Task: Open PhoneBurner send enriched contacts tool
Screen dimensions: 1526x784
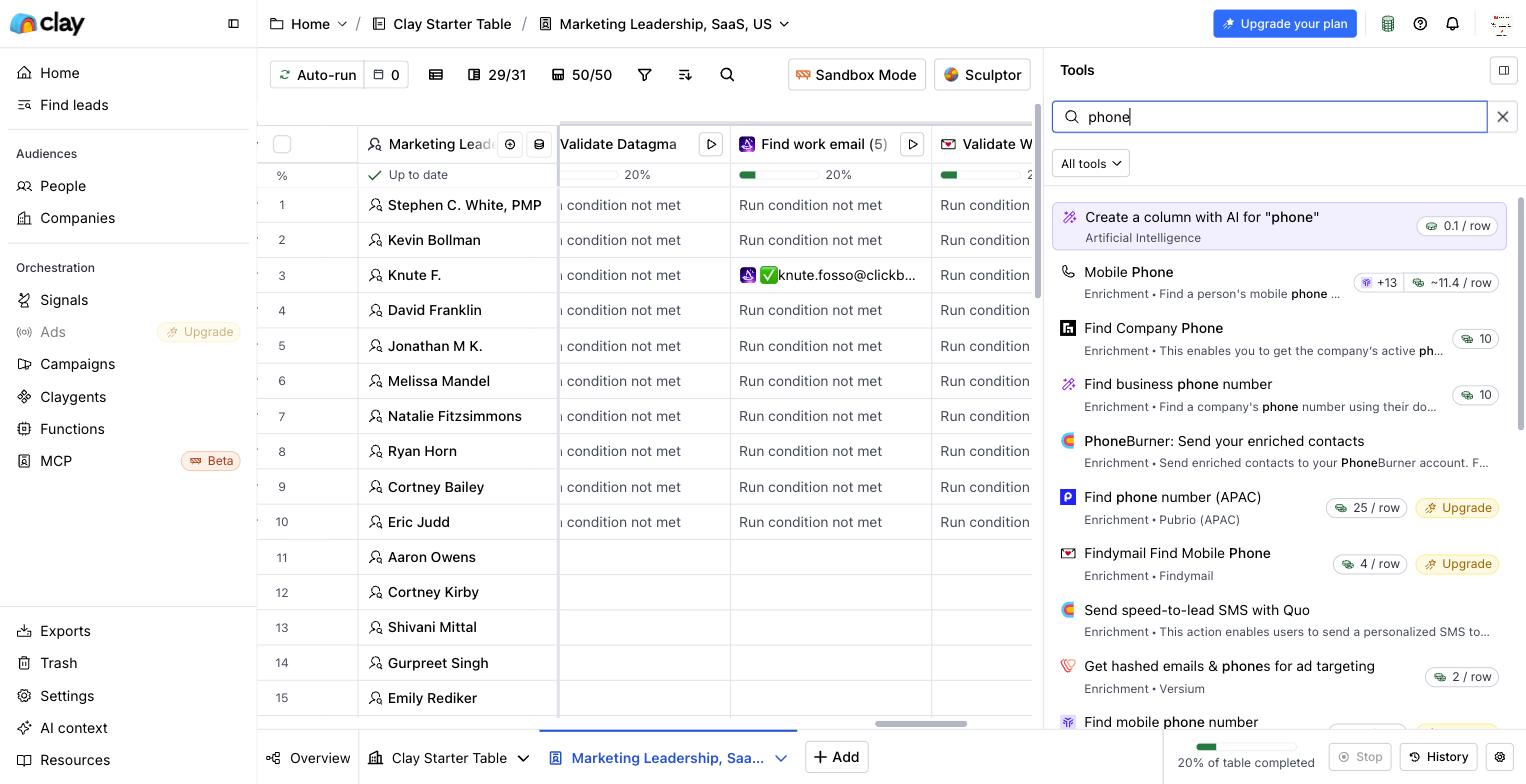Action: (x=1279, y=451)
